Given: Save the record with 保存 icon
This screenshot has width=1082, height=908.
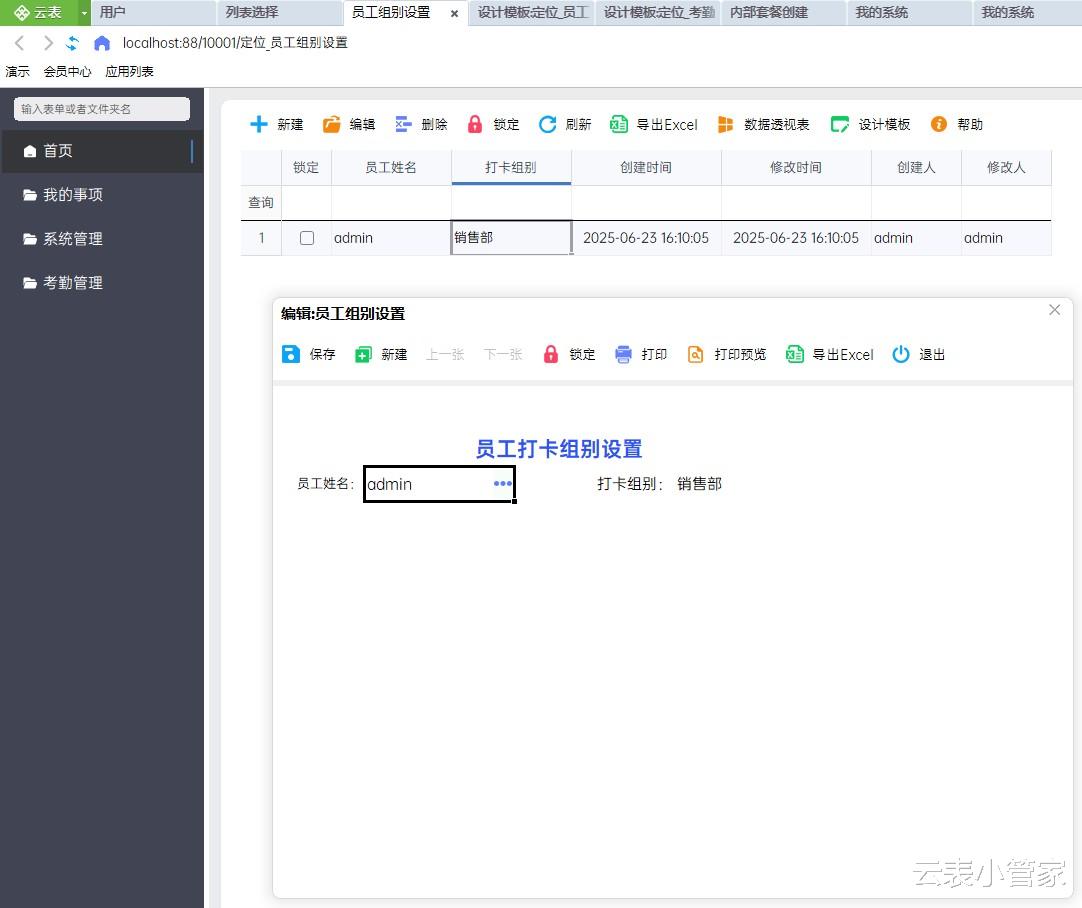Looking at the screenshot, I should [x=291, y=354].
